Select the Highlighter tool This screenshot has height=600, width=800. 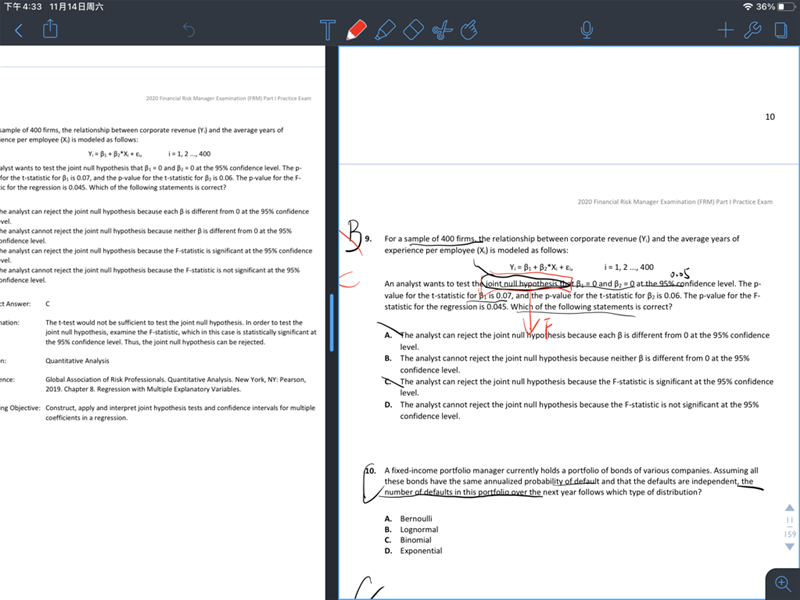pyautogui.click(x=385, y=30)
